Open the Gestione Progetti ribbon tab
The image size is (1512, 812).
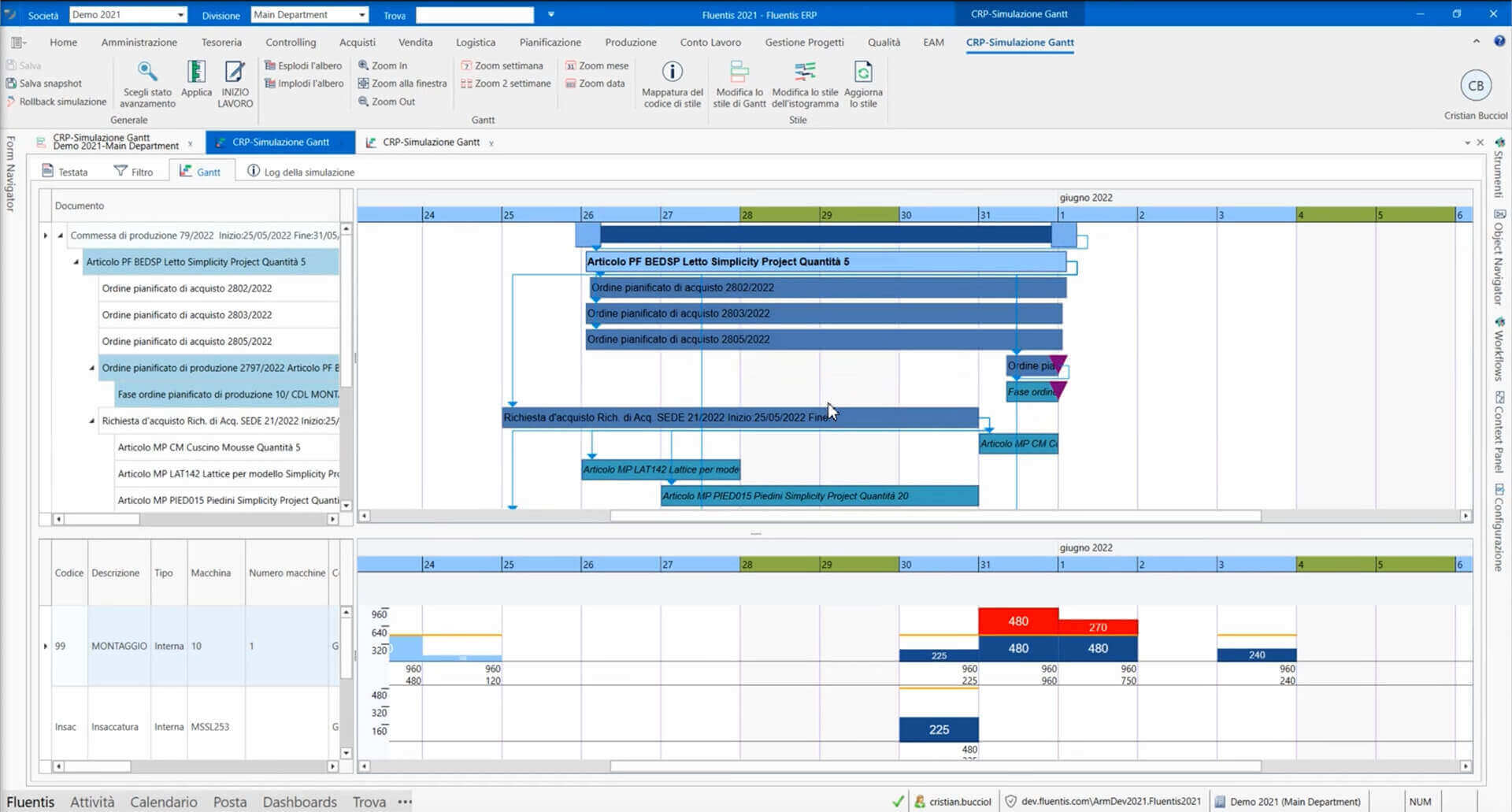(804, 43)
